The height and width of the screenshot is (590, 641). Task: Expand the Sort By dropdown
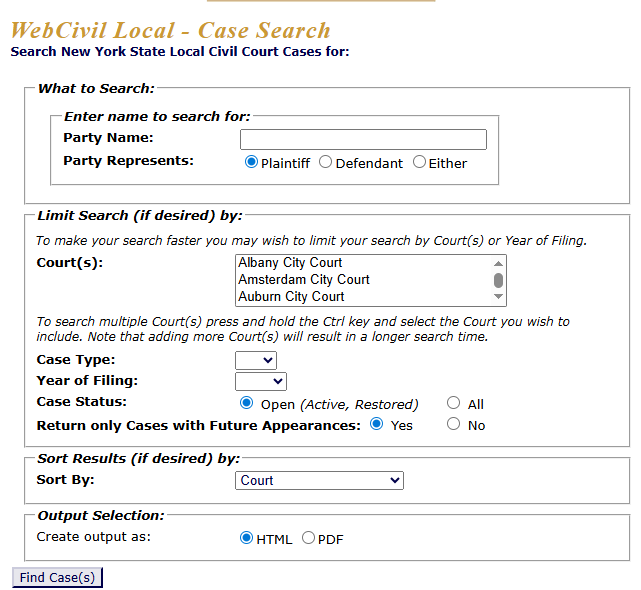coord(320,481)
